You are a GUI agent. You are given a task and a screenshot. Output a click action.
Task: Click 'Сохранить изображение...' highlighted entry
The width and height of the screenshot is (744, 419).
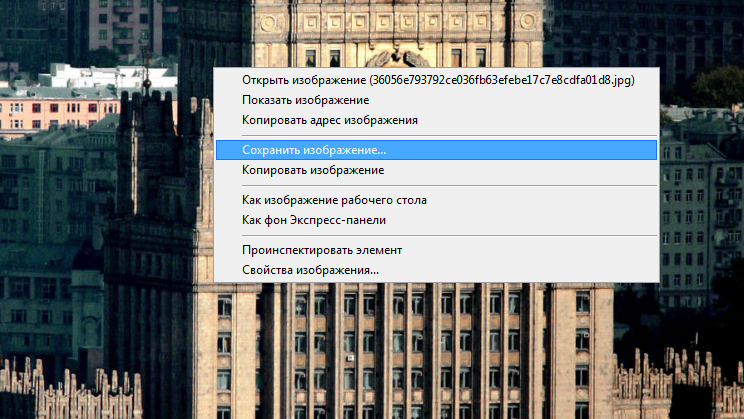(437, 150)
